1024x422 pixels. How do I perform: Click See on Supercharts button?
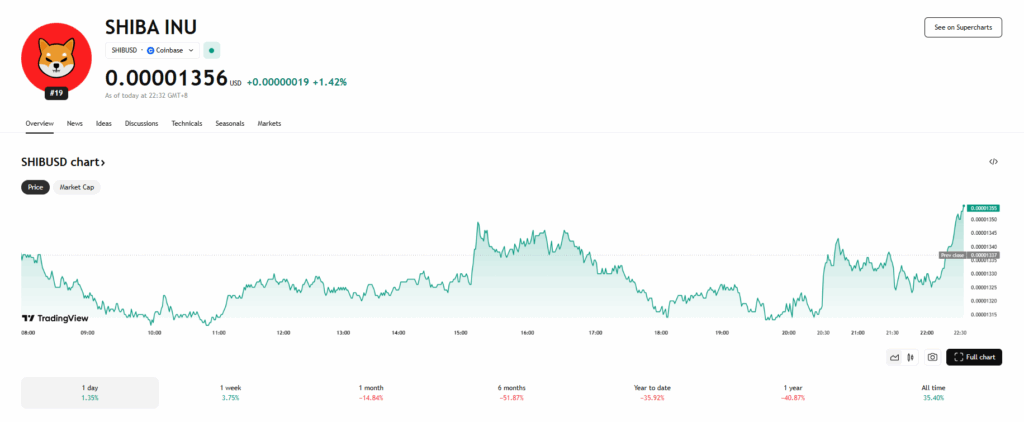962,28
